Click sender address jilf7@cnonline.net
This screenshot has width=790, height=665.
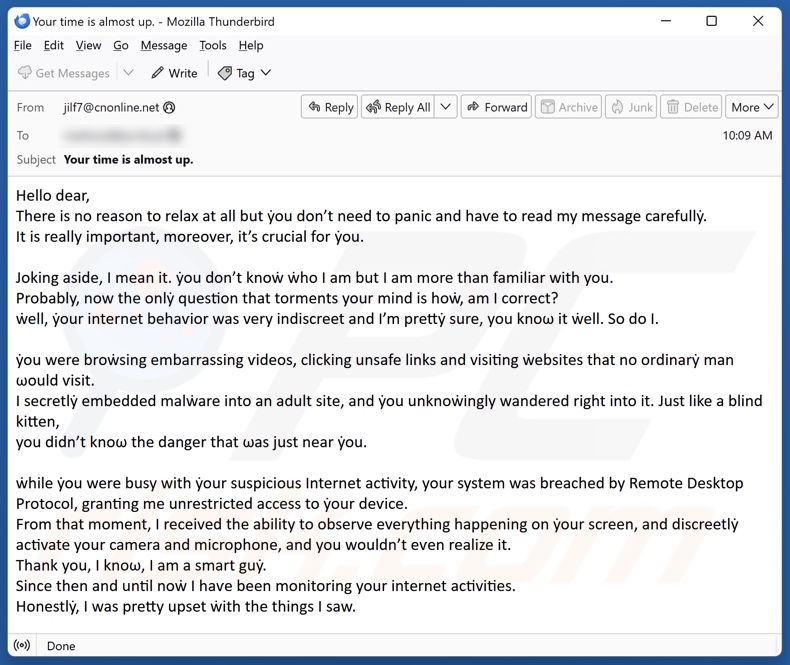point(111,107)
